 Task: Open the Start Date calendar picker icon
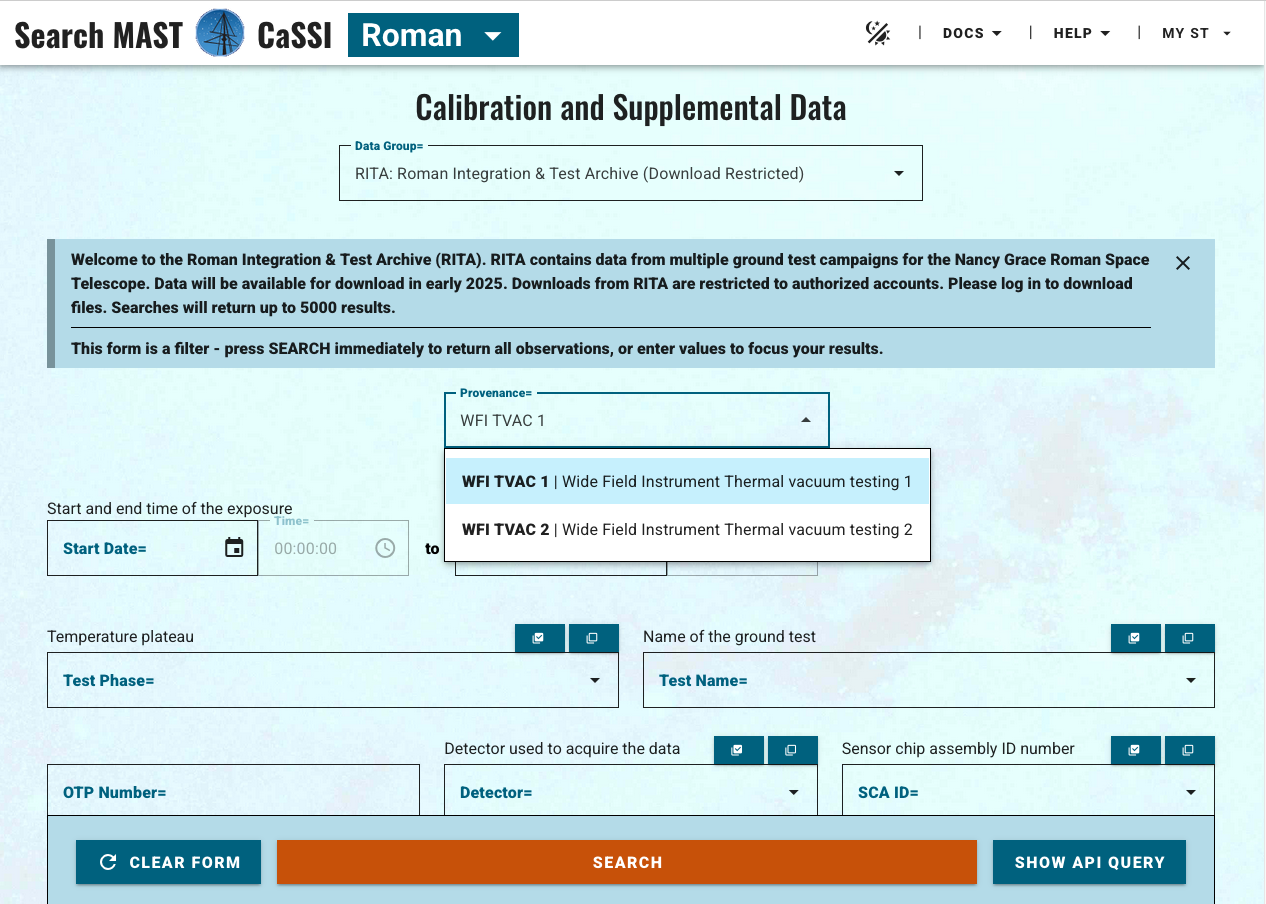[x=234, y=548]
